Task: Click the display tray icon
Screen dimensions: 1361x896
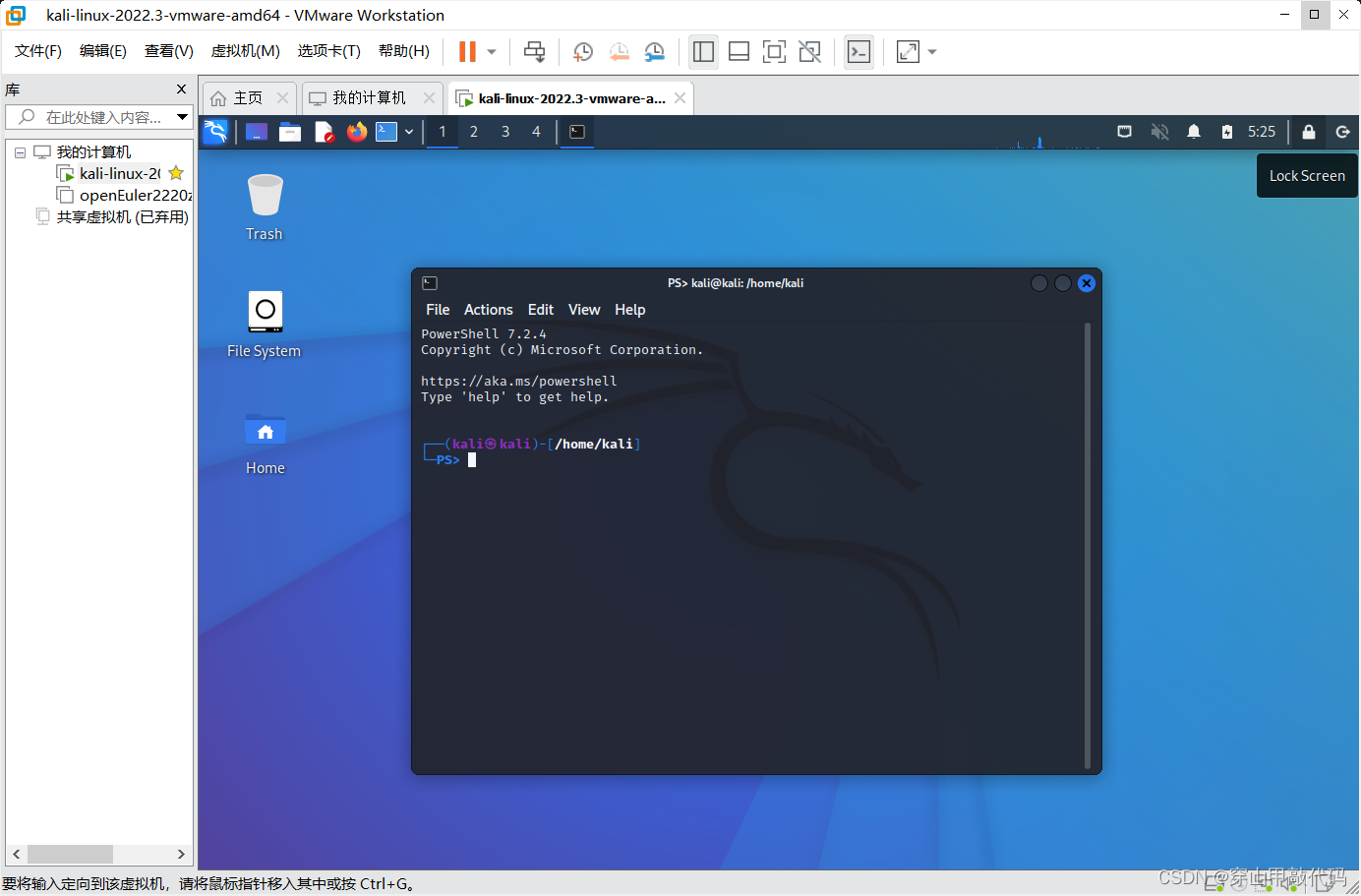Action: [x=1125, y=132]
